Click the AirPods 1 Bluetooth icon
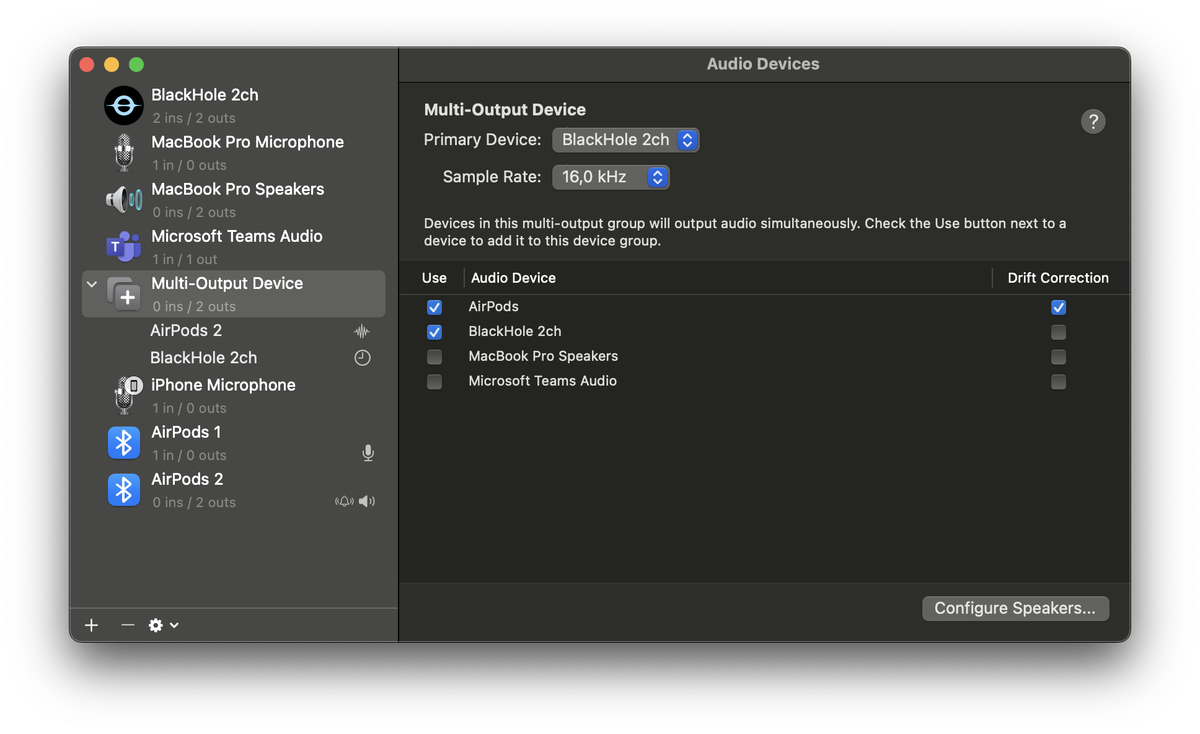Viewport: 1200px width, 734px height. pos(124,442)
